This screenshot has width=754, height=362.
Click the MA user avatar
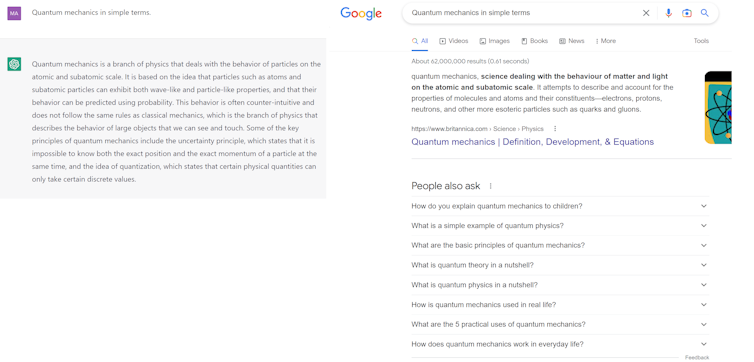pyautogui.click(x=14, y=13)
